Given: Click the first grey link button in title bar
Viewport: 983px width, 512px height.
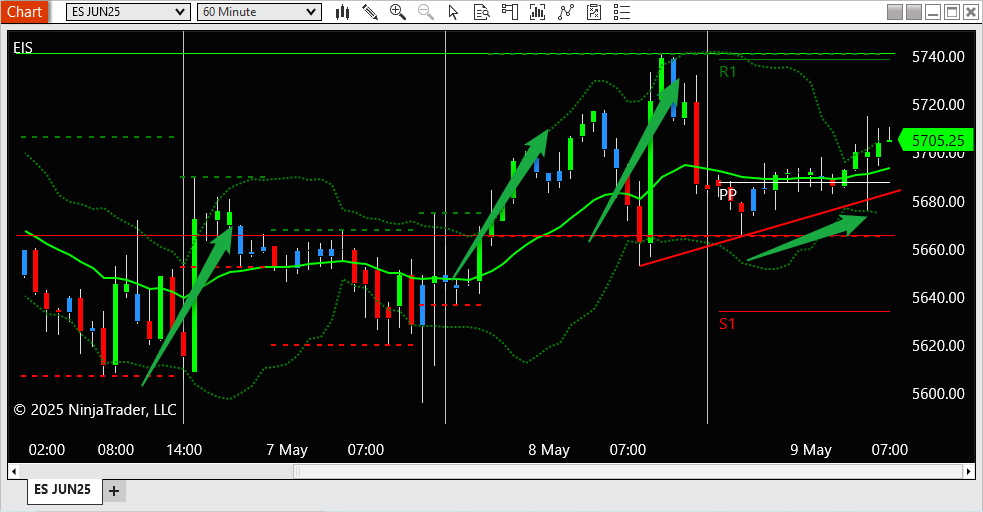Looking at the screenshot, I should tap(895, 12).
